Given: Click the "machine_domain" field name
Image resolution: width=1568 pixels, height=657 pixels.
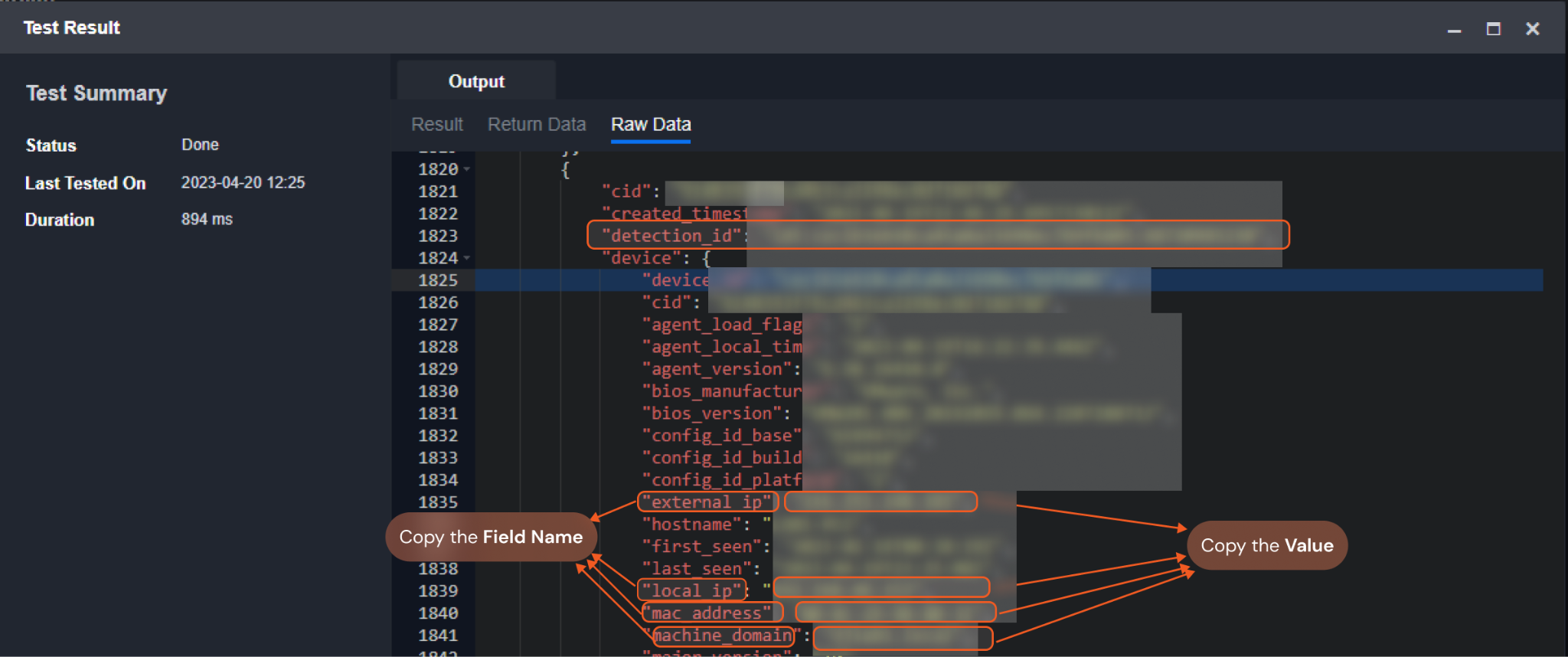Looking at the screenshot, I should pos(723,636).
